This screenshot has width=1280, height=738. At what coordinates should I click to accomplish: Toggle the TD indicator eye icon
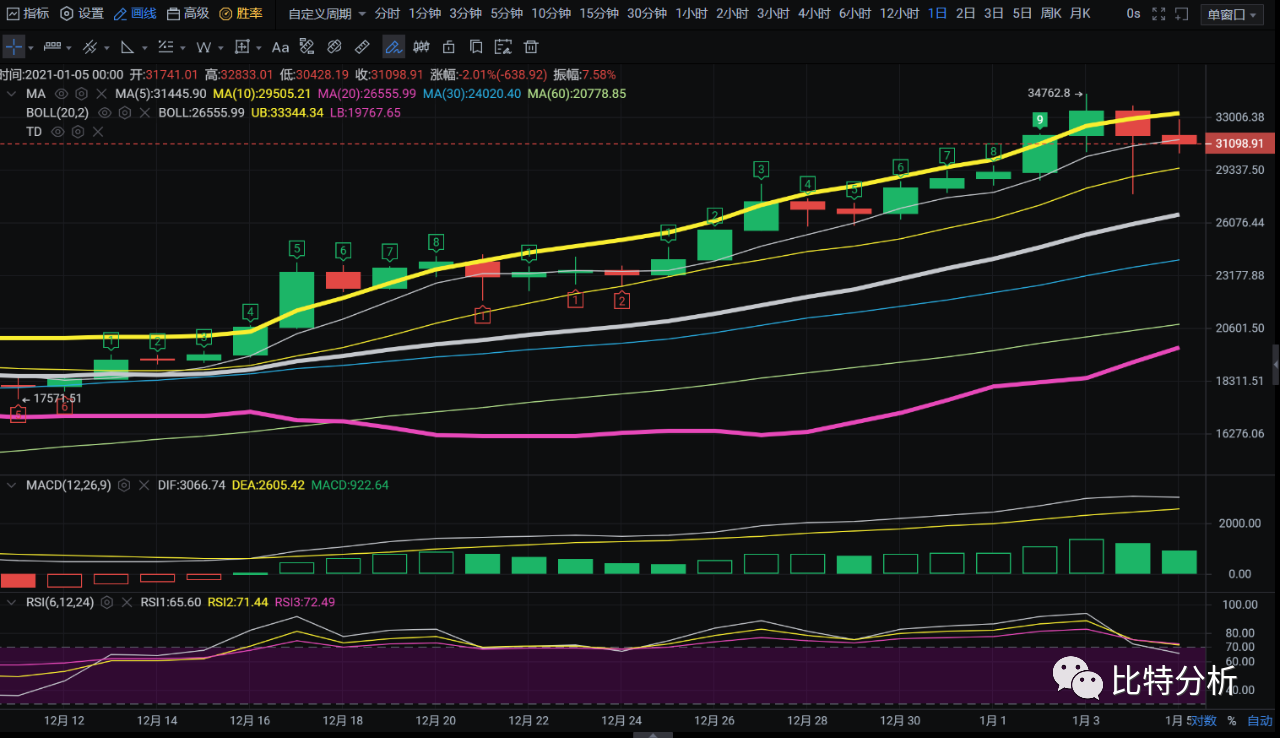pos(58,131)
